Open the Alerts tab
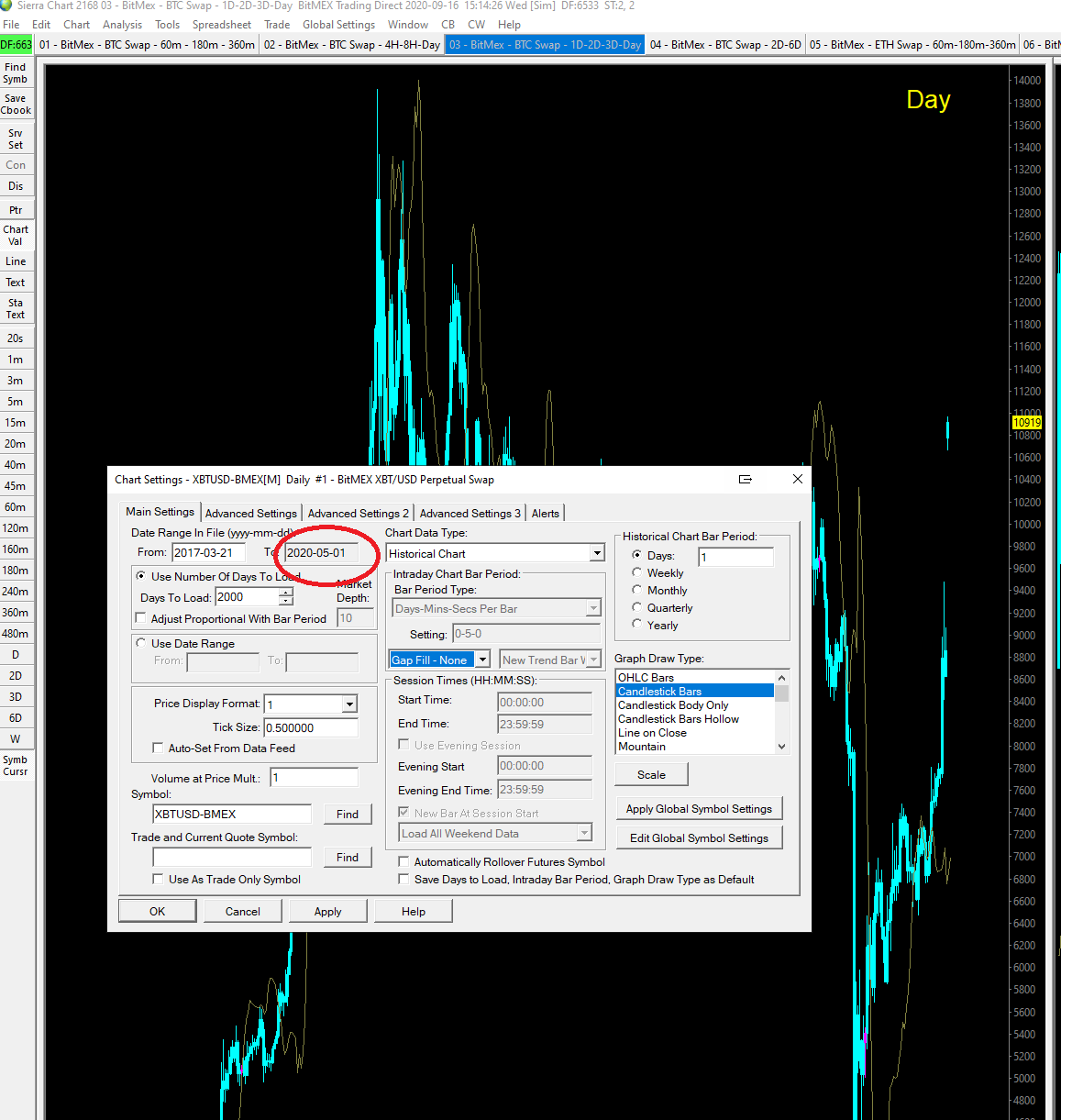The height and width of the screenshot is (1120, 1083). (x=546, y=513)
